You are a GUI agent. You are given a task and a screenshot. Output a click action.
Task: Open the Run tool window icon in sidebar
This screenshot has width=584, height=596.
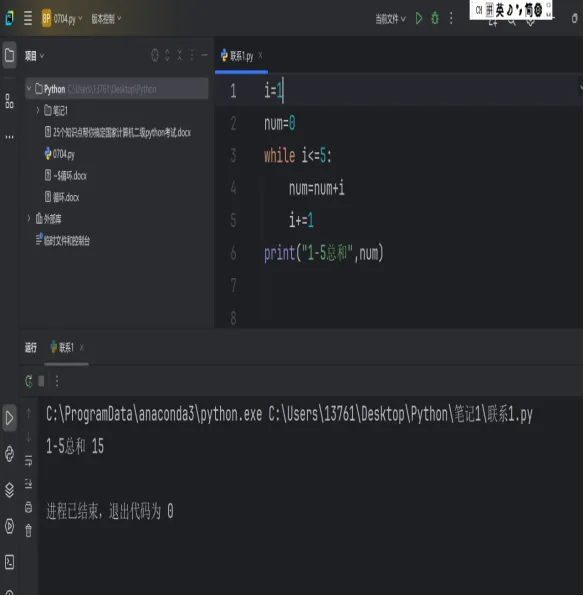point(10,418)
